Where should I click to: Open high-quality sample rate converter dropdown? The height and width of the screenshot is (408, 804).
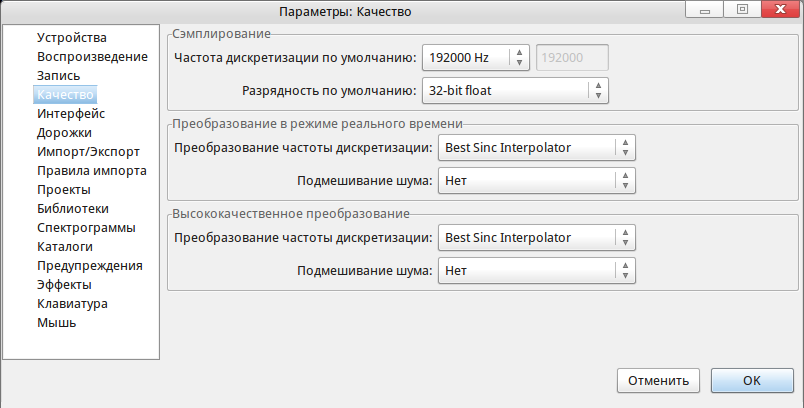pyautogui.click(x=537, y=238)
